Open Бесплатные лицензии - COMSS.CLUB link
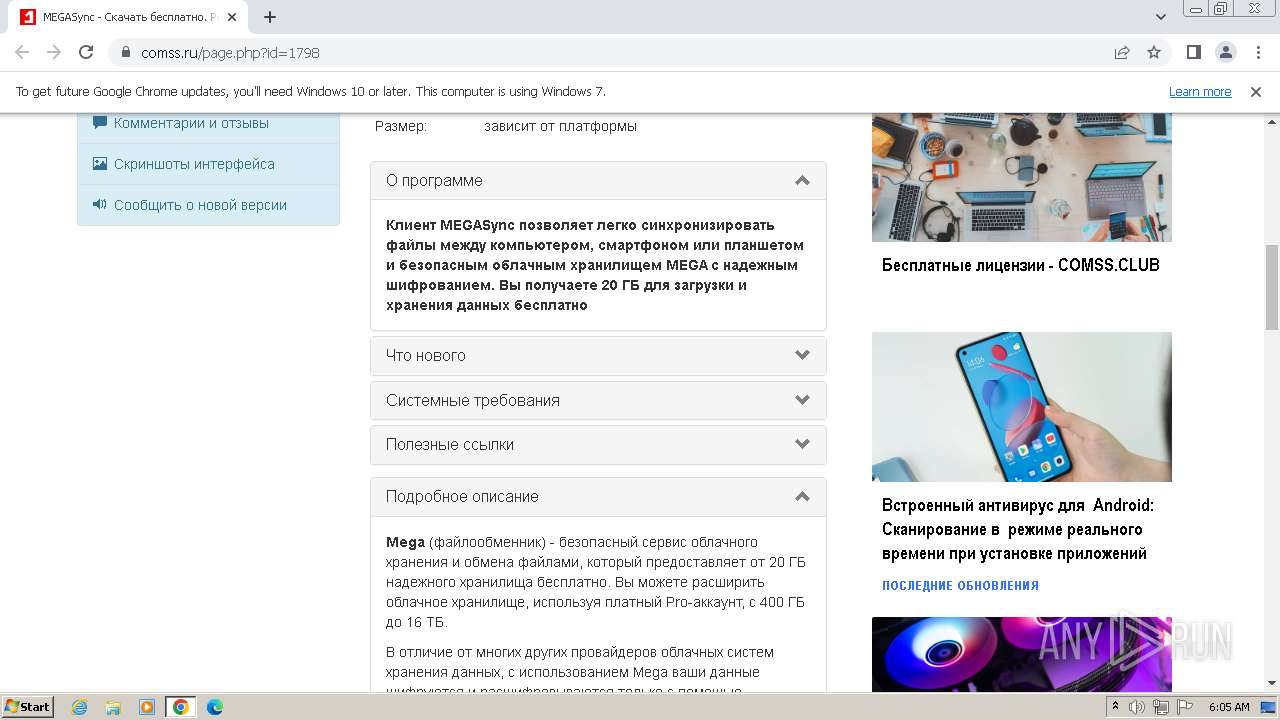The height and width of the screenshot is (720, 1280). coord(1021,265)
